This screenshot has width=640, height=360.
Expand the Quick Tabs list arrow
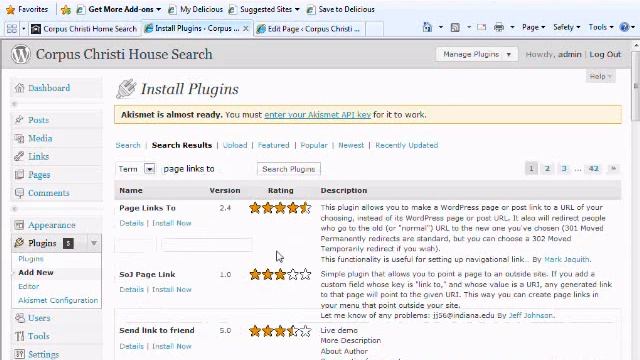[x=23, y=29]
